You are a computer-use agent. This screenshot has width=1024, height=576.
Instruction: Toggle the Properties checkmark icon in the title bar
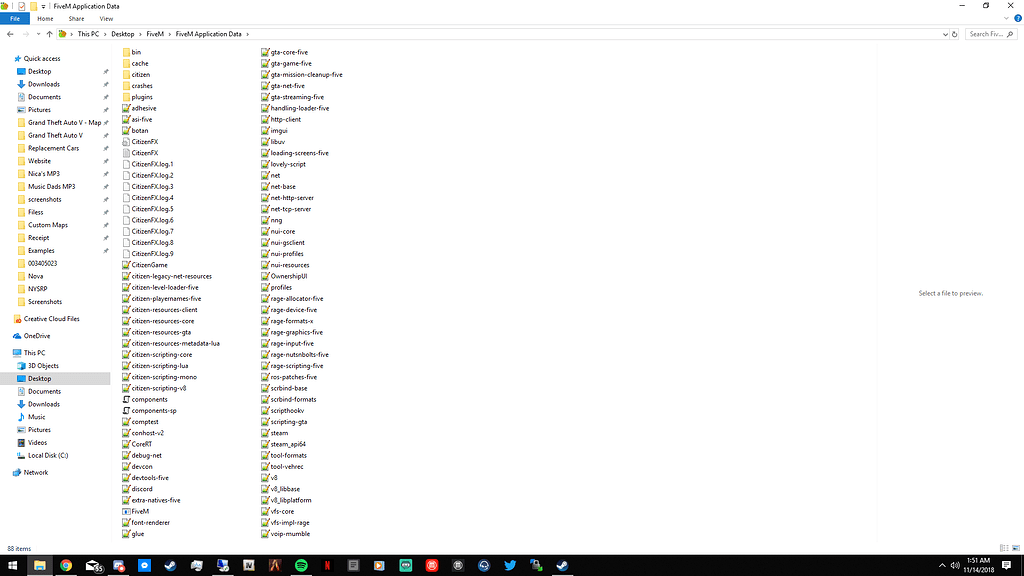coord(22,7)
